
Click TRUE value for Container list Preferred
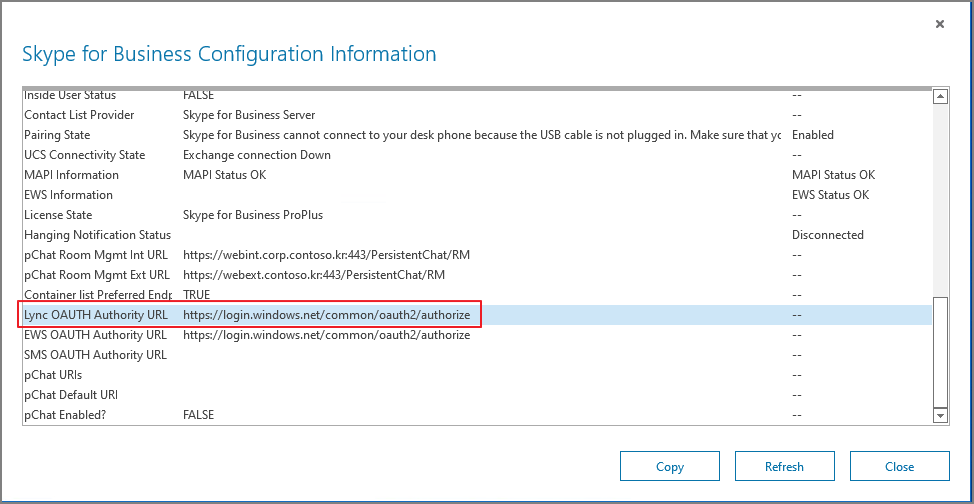click(196, 295)
